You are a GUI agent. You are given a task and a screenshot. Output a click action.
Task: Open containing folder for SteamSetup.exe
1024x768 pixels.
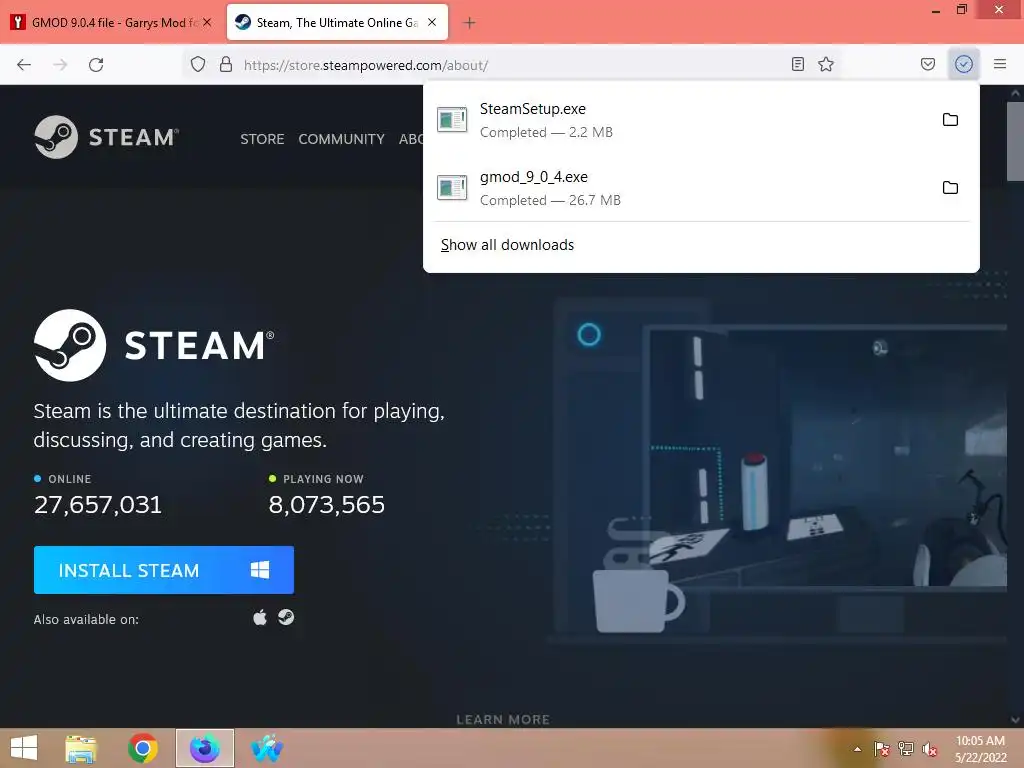click(950, 120)
